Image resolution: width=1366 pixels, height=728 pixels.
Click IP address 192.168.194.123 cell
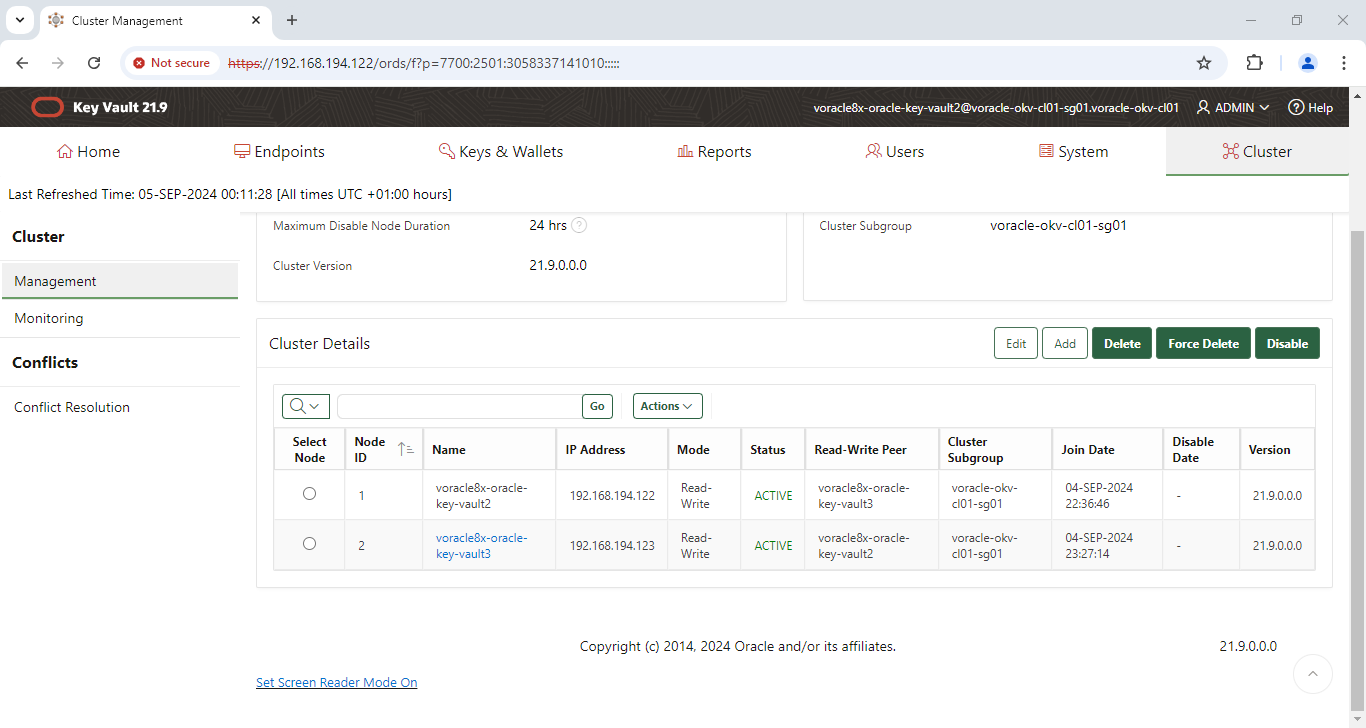(x=612, y=545)
